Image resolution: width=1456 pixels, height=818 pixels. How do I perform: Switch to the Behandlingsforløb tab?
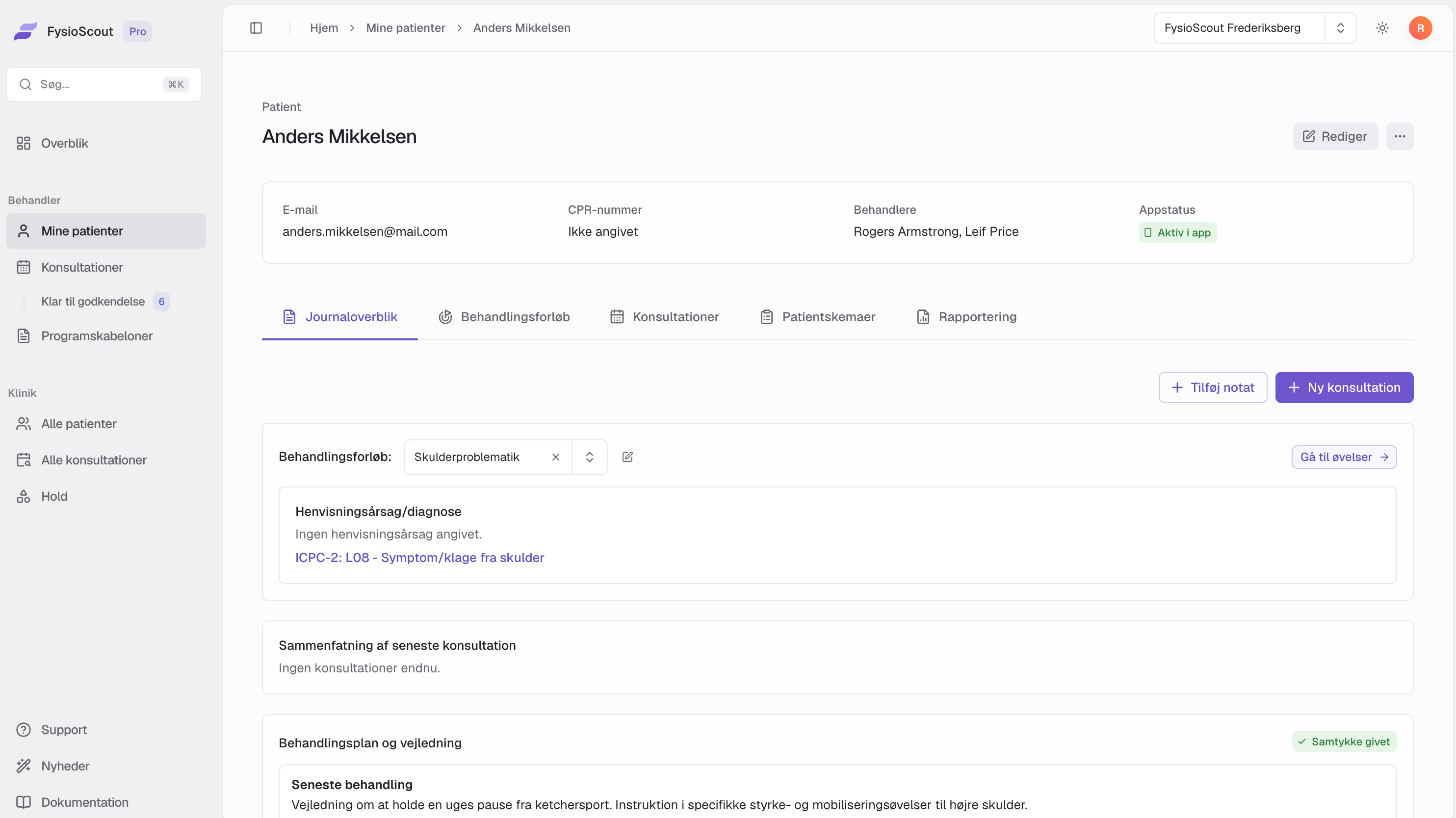click(504, 316)
